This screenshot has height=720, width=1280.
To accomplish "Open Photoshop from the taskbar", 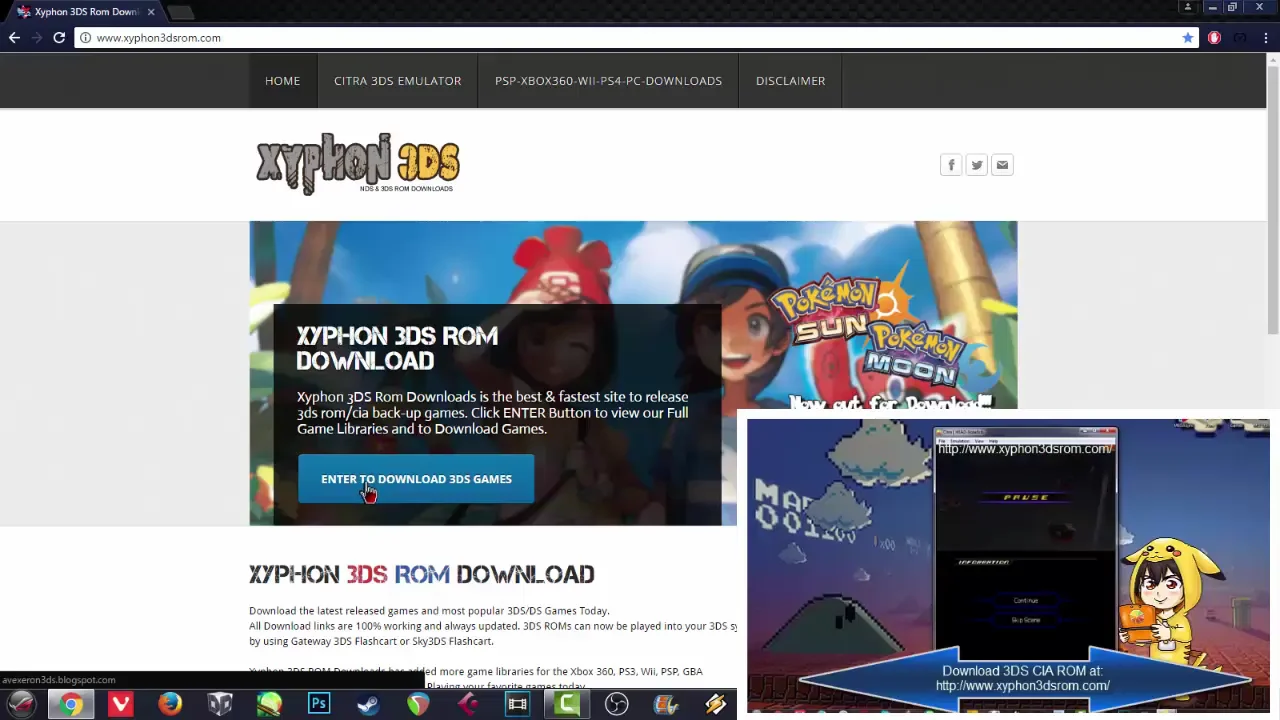I will [319, 704].
